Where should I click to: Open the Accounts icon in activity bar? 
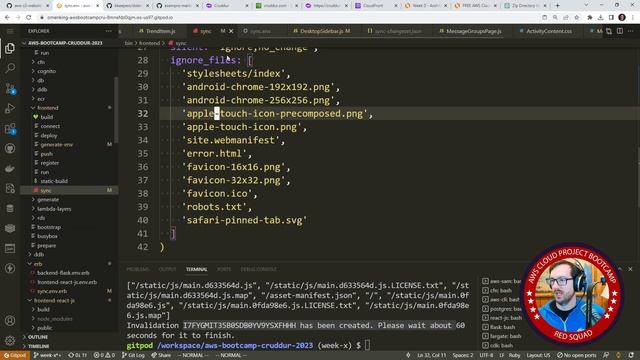(x=10, y=321)
